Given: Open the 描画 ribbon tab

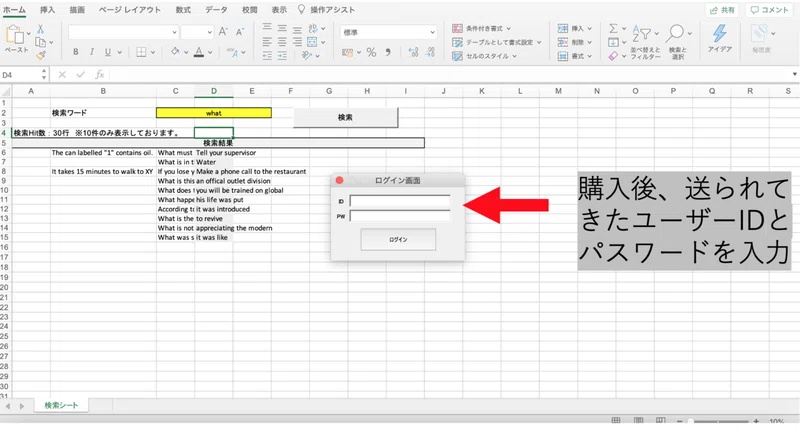Looking at the screenshot, I should click(x=77, y=10).
